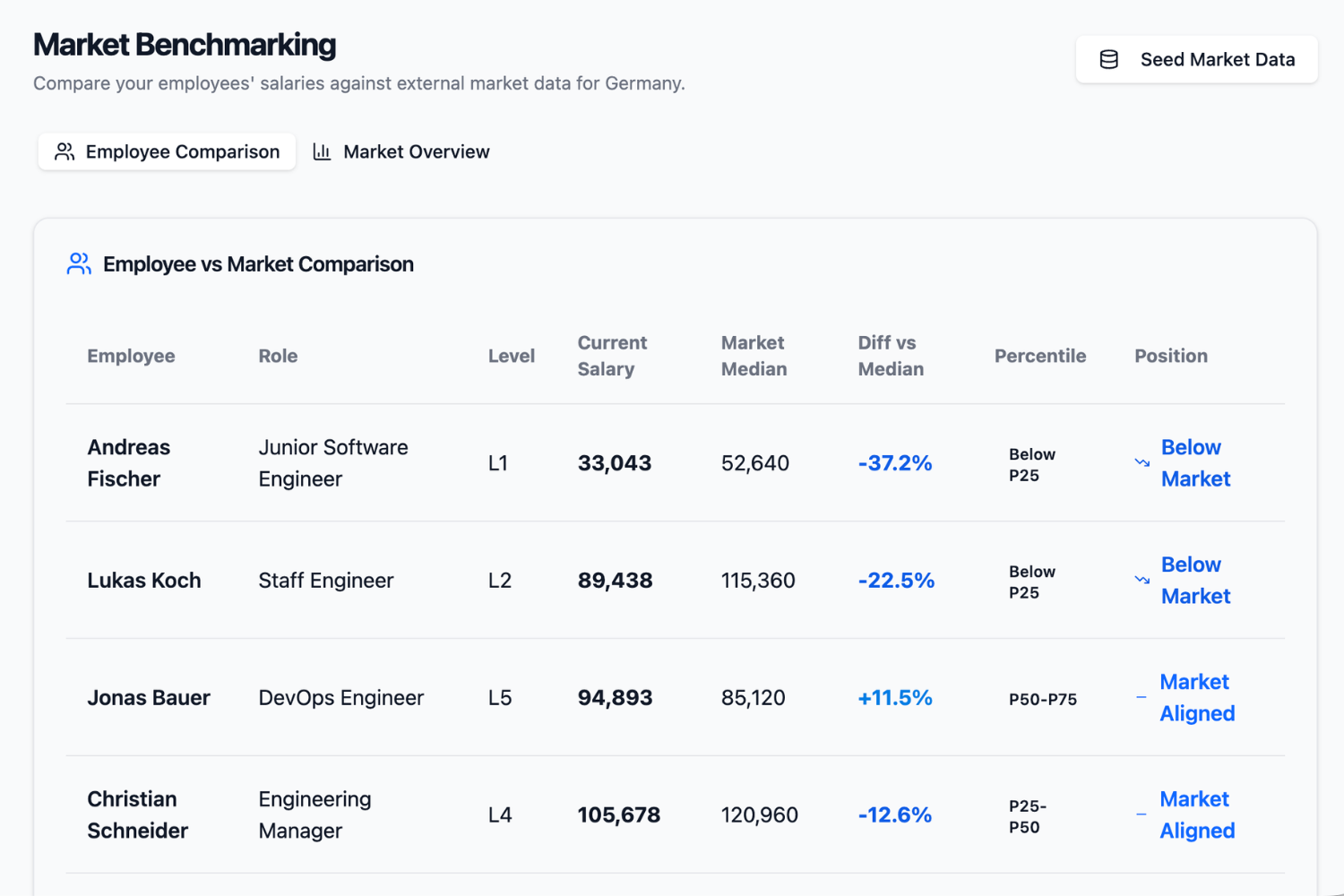Click the Position column header
The image size is (1344, 896).
point(1171,356)
